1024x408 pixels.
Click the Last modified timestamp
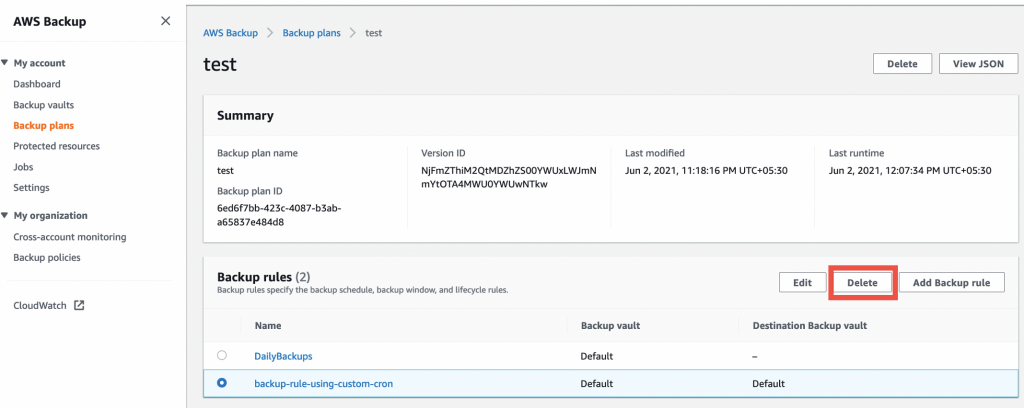[707, 171]
